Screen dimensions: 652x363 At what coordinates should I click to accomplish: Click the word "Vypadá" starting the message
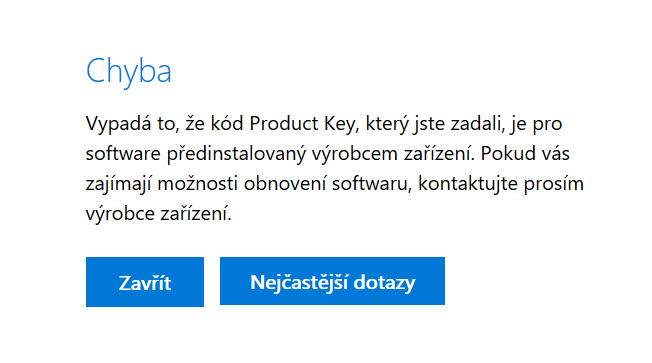[118, 123]
